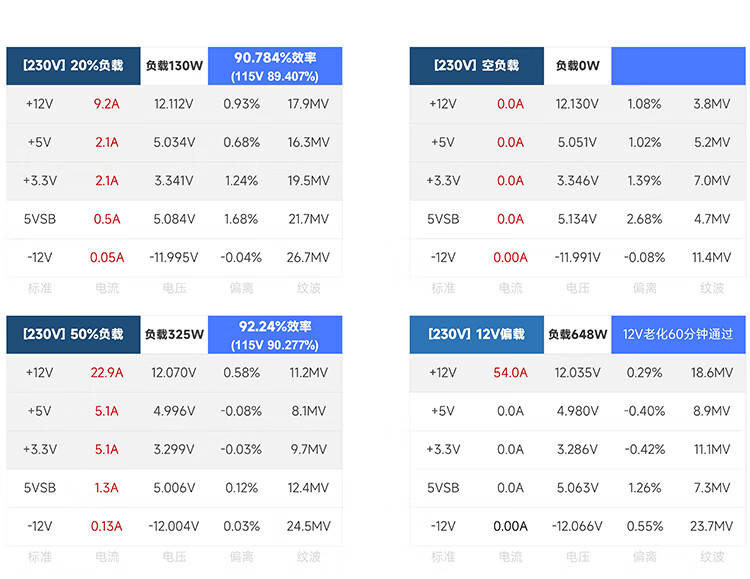Click the empty blue cell beside 负载0W
The image size is (750, 579).
pos(678,66)
